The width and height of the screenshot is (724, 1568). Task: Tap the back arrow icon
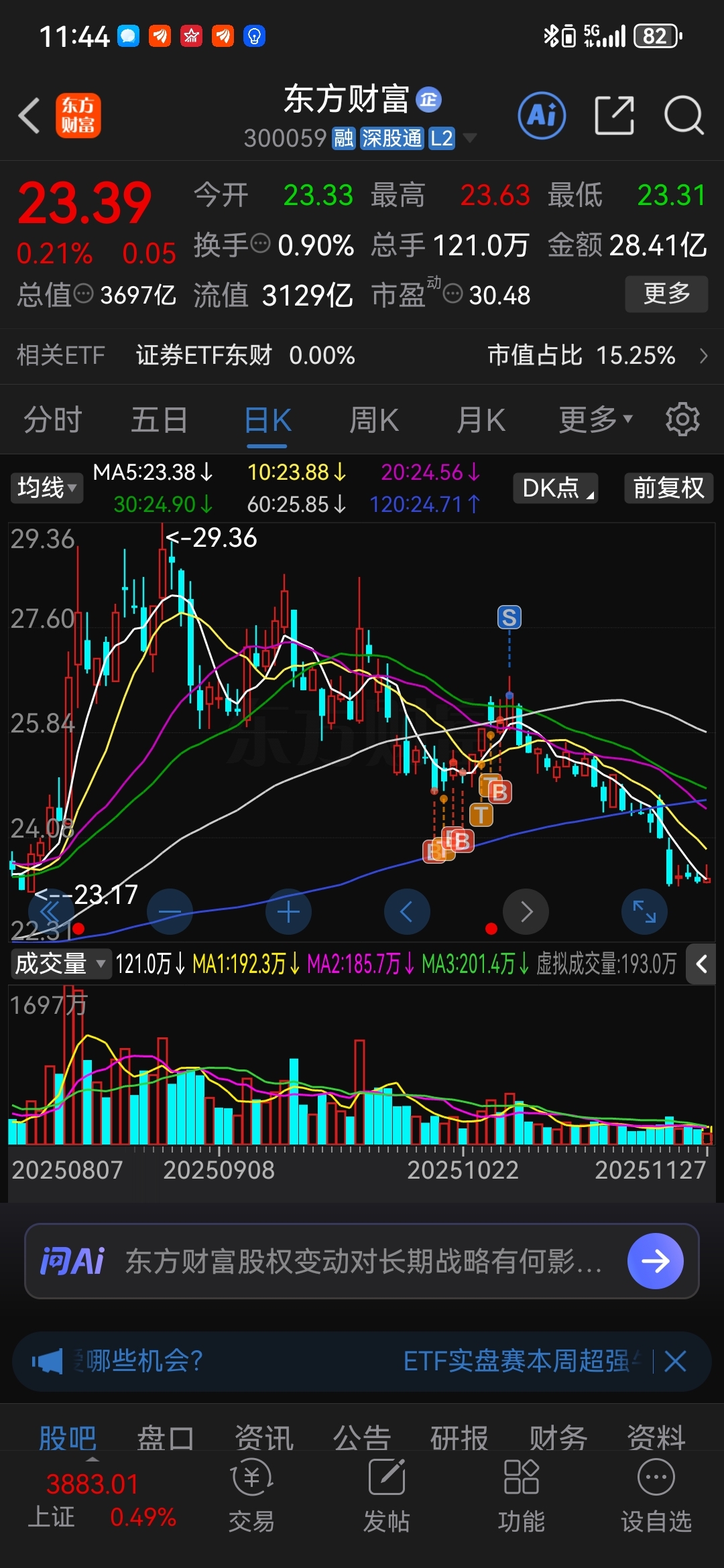click(29, 115)
